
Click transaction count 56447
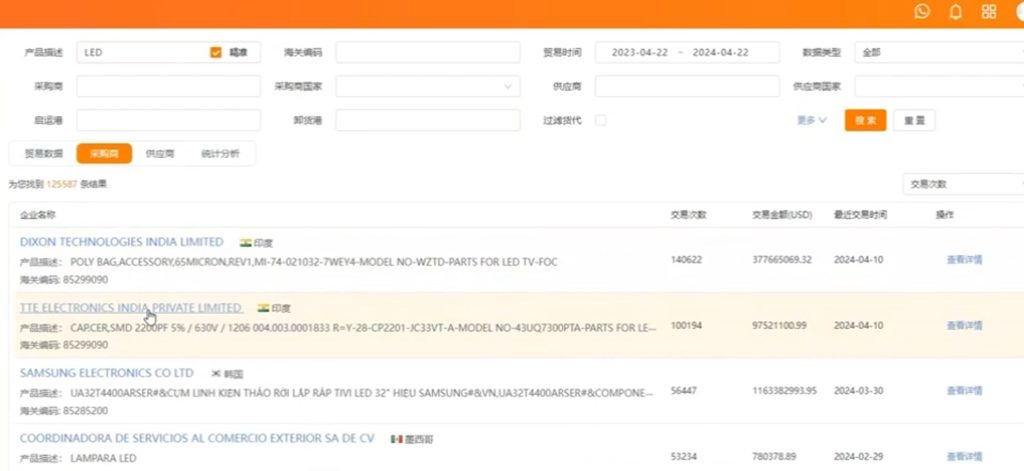point(684,391)
